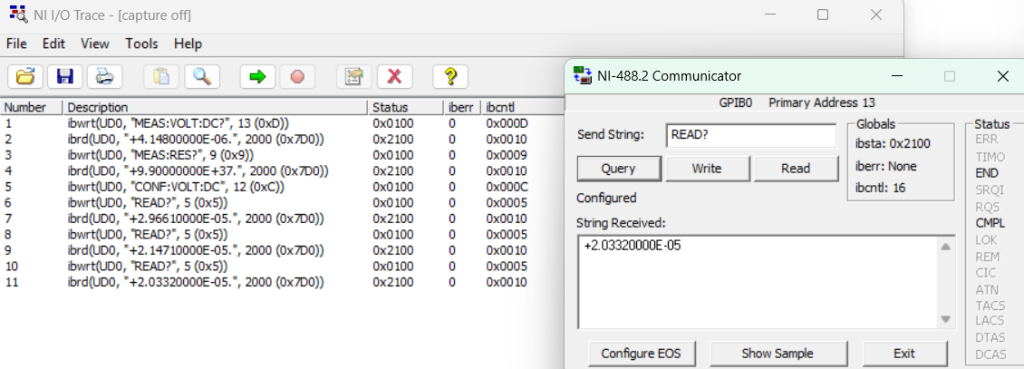The image size is (1024, 369).
Task: Click NI I/O Trace title bar icon
Action: point(18,14)
